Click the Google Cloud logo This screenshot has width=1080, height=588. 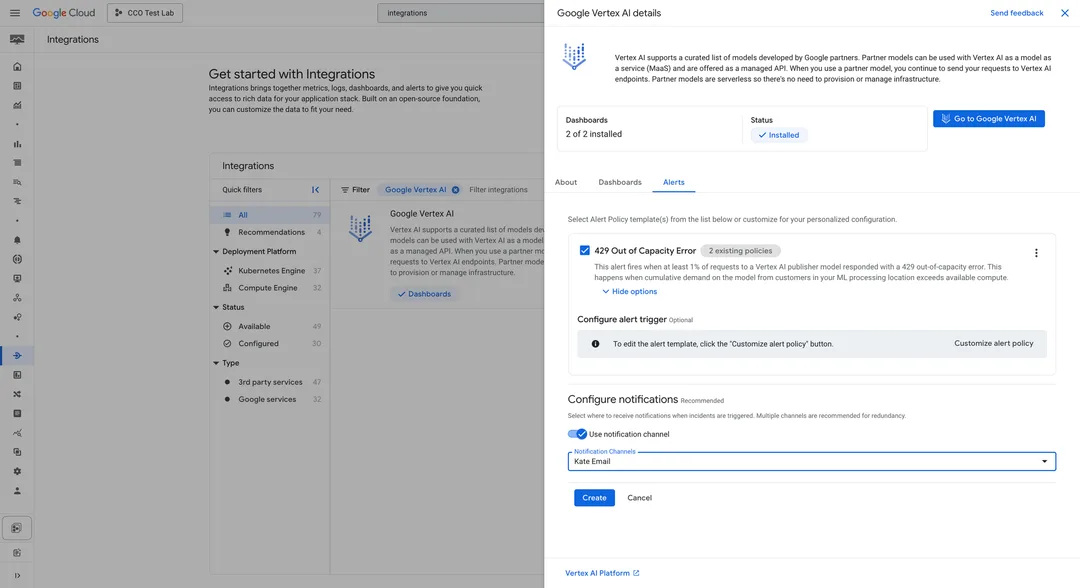[63, 13]
